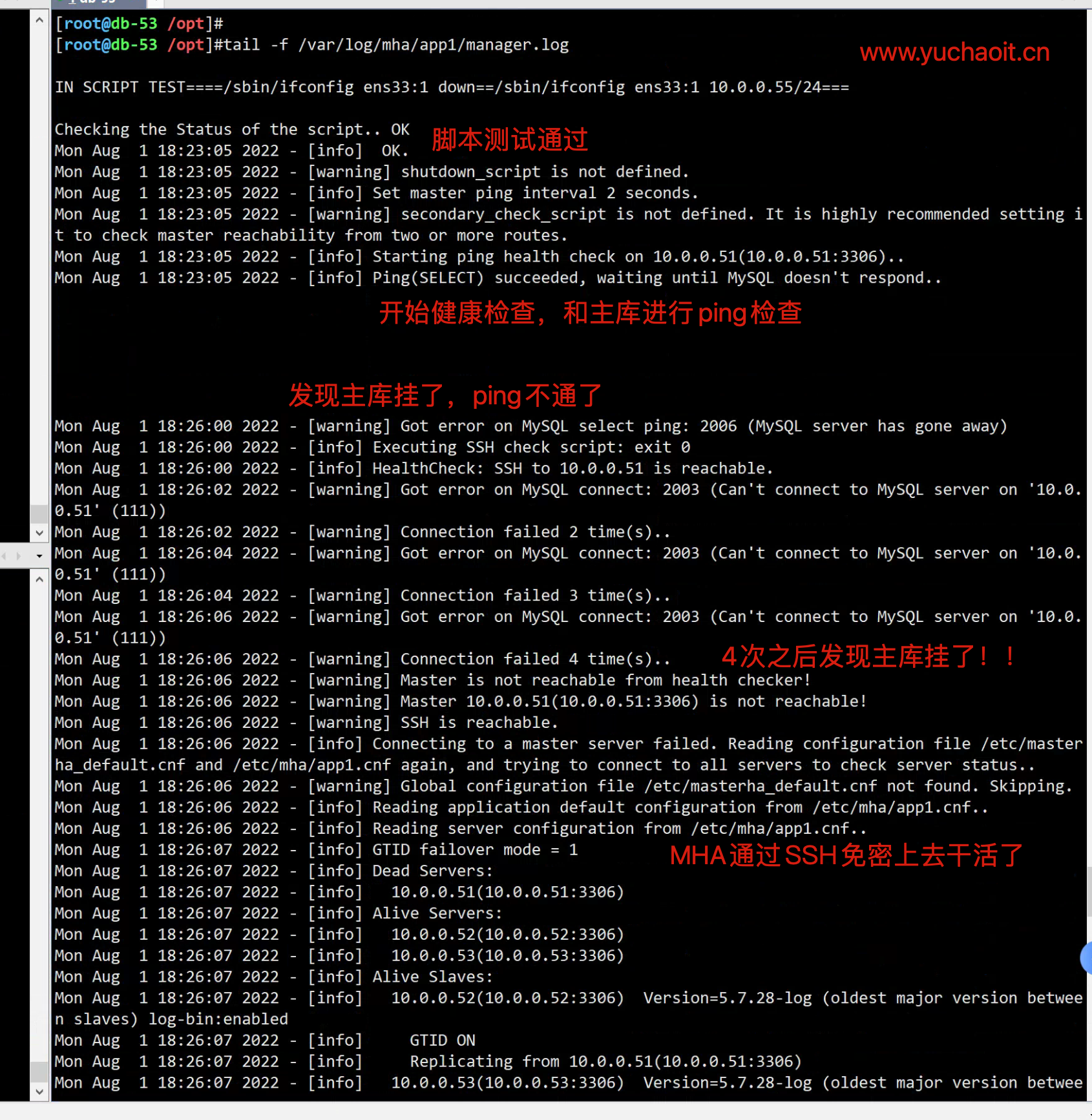Click the scroll-down arrow in the upper left pane
This screenshot has height=1120, width=1092.
39,533
